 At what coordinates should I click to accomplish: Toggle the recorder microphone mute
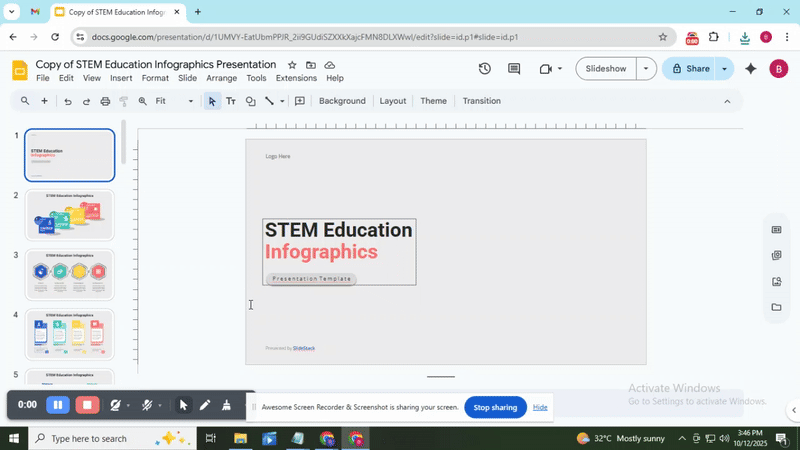(147, 405)
